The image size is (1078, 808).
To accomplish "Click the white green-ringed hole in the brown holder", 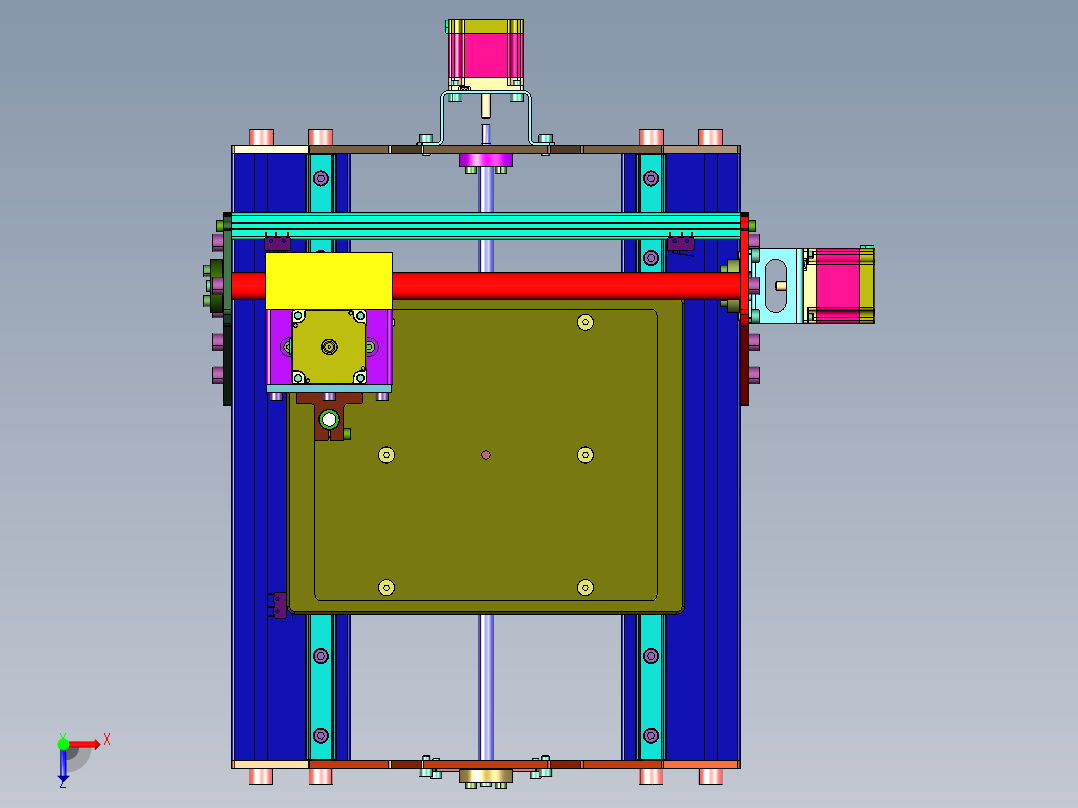I will (x=329, y=419).
